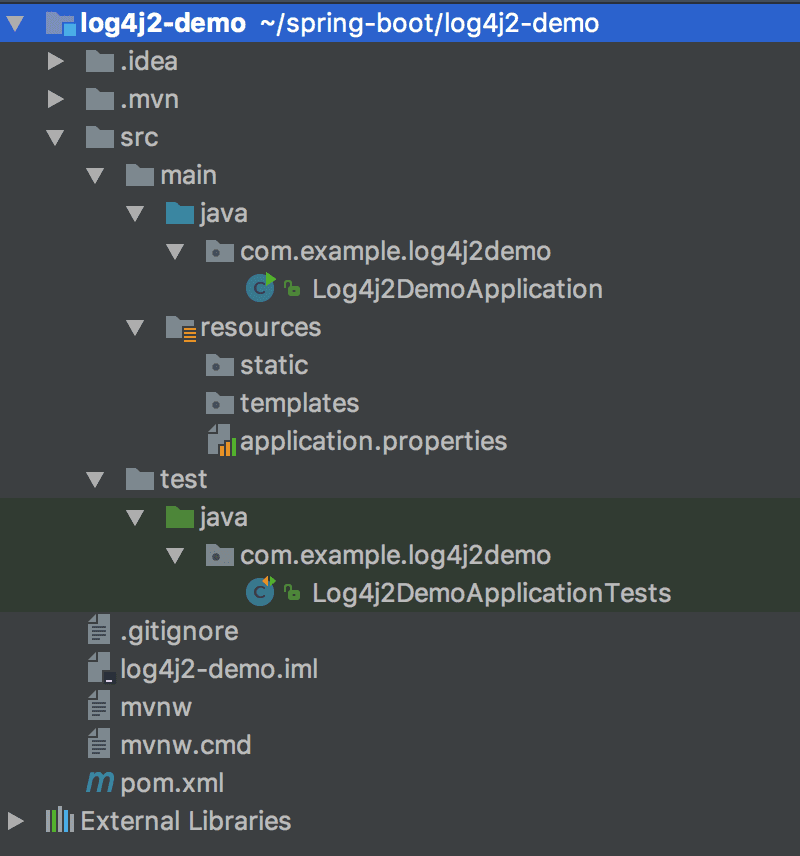Viewport: 800px width, 856px height.
Task: Click the Log4j2DemoApplication class icon
Action: pos(260,289)
